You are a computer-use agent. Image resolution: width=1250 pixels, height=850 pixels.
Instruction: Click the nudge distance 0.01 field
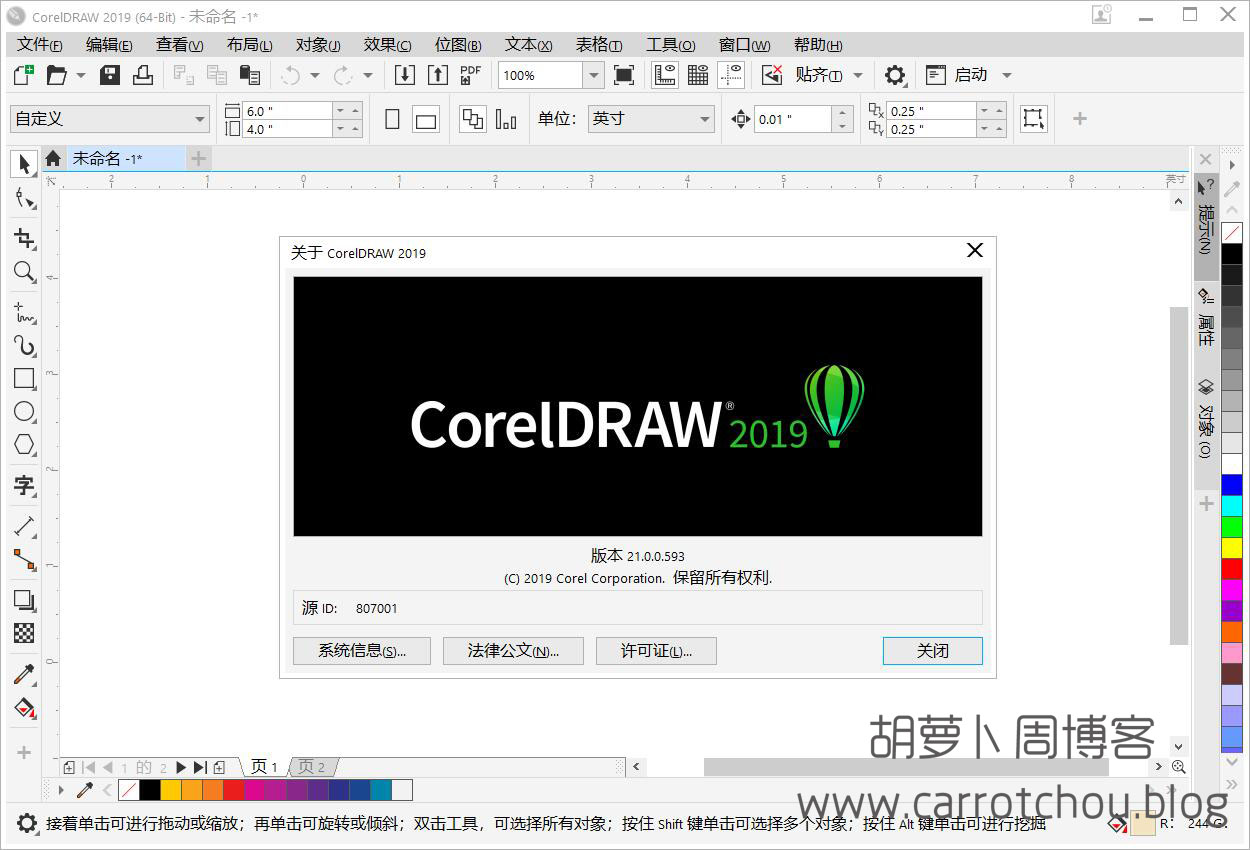click(x=793, y=119)
